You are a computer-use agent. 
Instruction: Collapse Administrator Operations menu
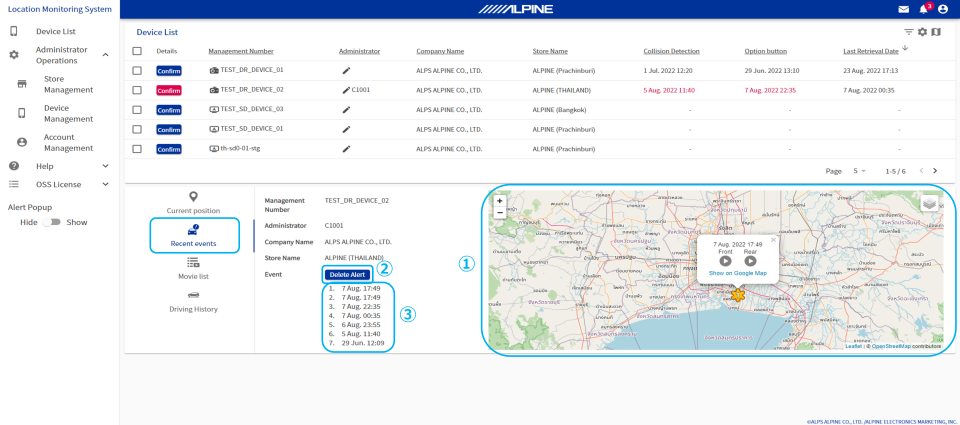105,55
